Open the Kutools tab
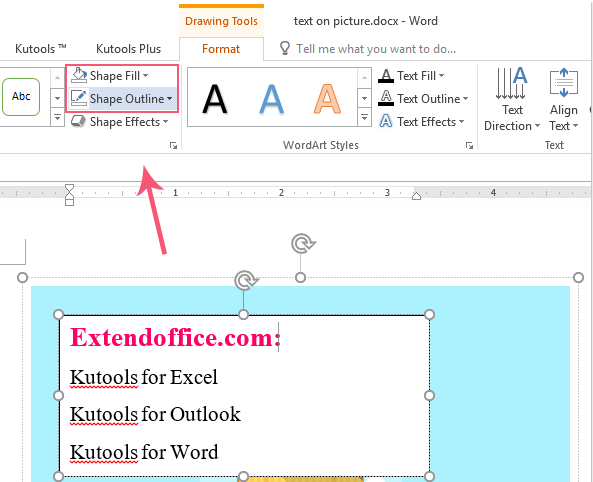The image size is (593, 482). [40, 49]
